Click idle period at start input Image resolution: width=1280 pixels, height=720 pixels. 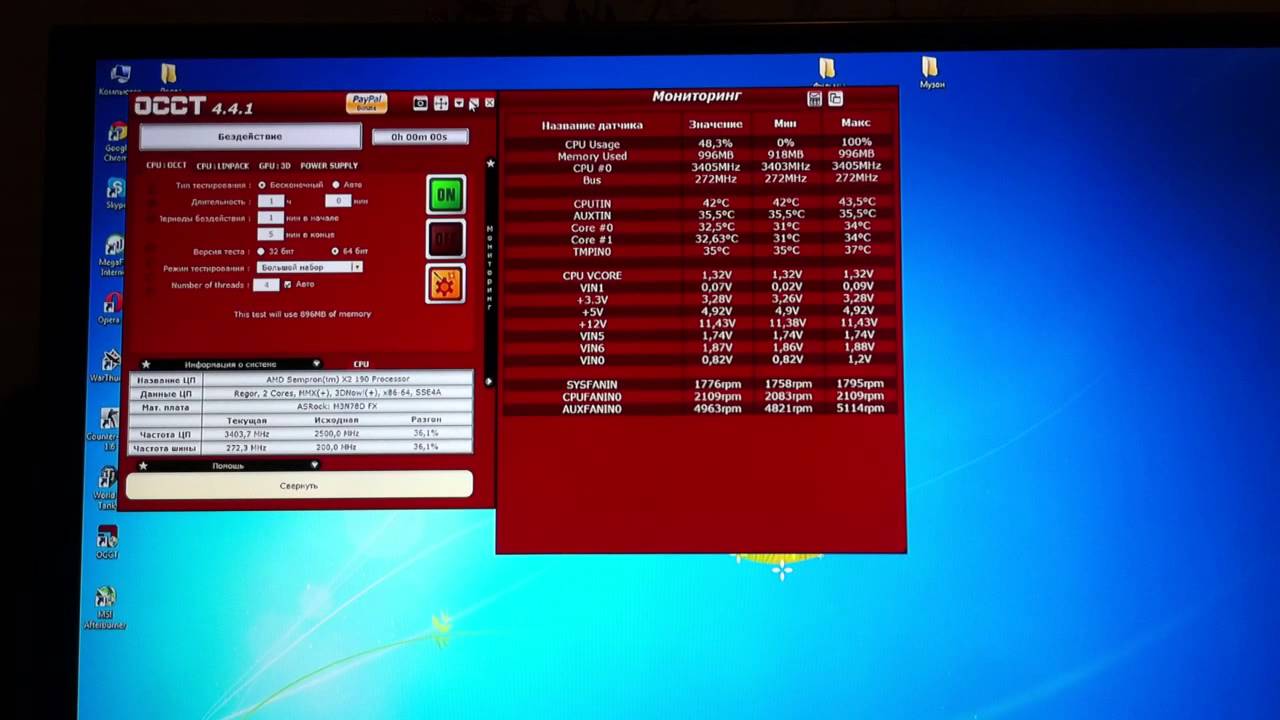[x=270, y=218]
